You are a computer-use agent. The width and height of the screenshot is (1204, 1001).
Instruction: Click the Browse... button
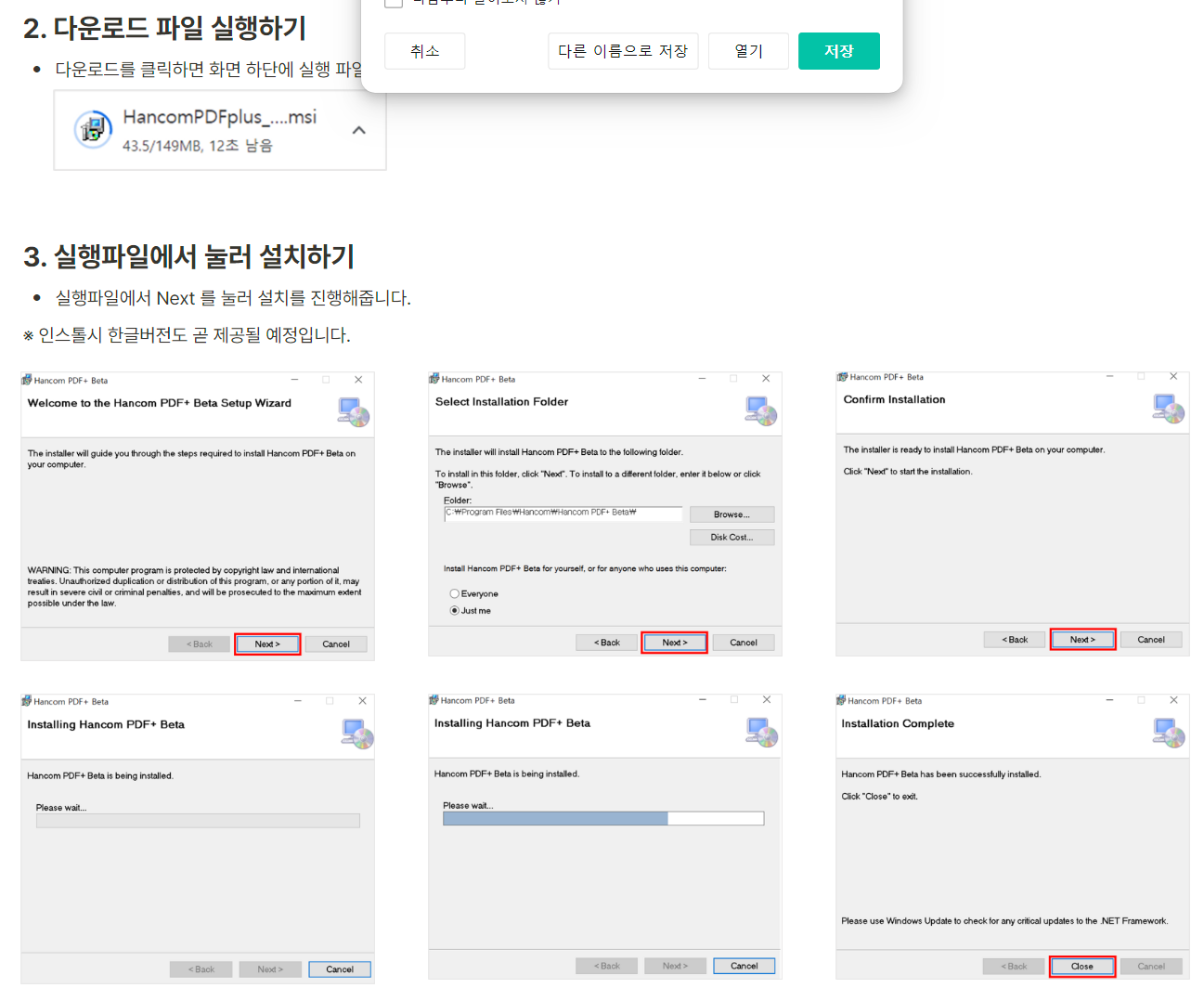coord(731,514)
